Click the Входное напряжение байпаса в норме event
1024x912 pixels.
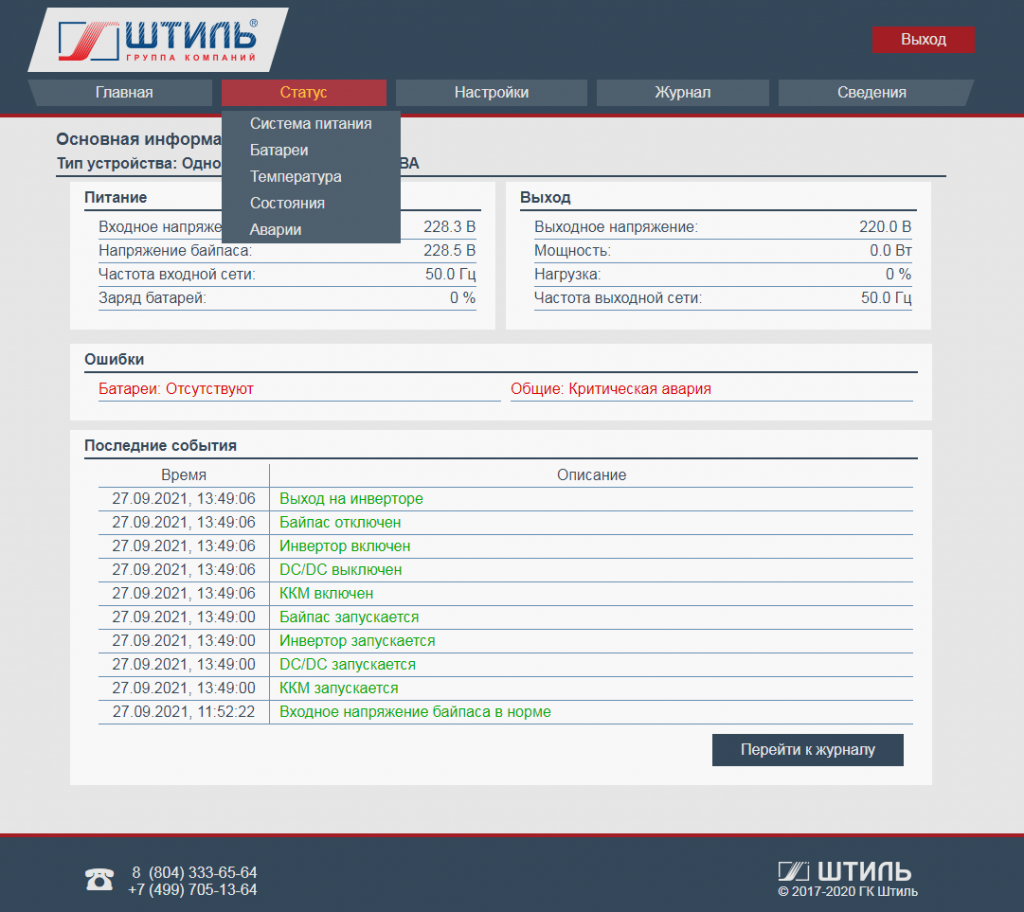[415, 712]
